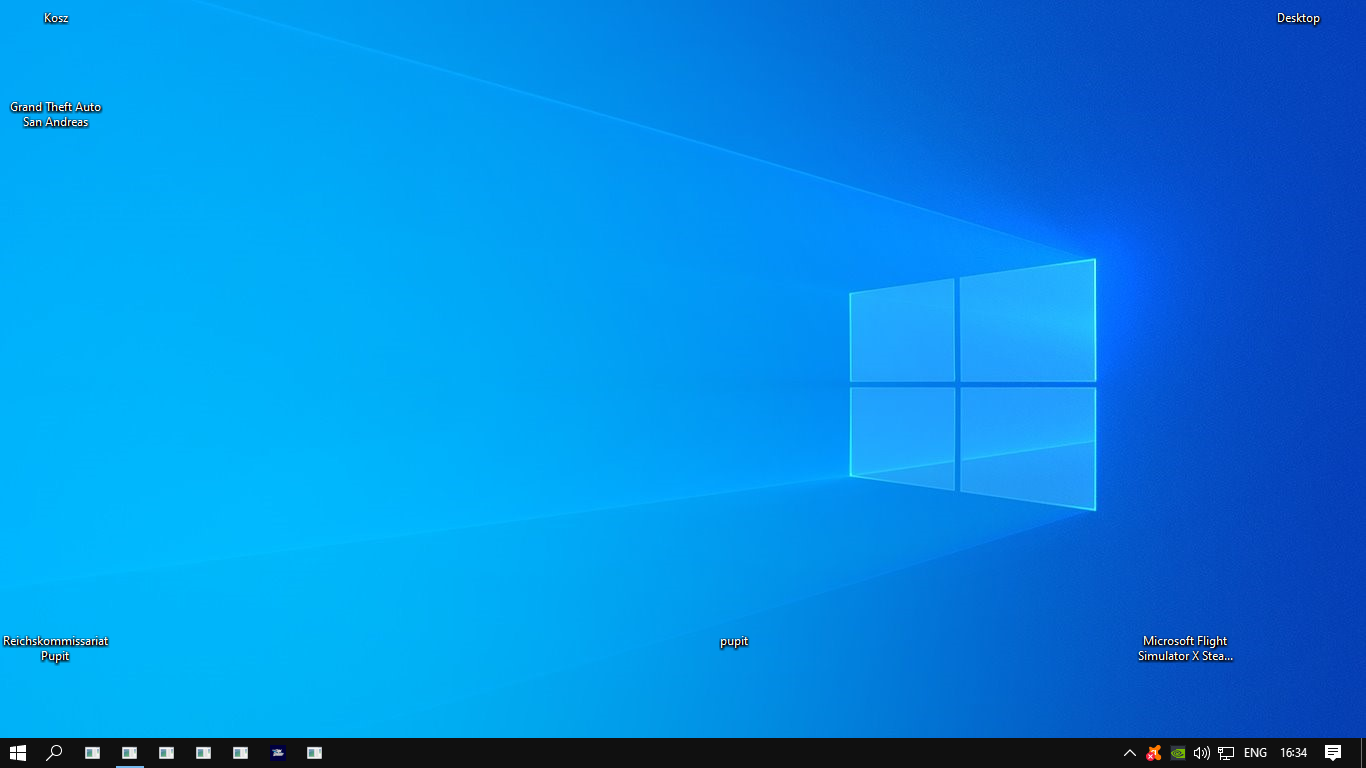The width and height of the screenshot is (1366, 768).
Task: Change ENG input language
Action: 1255,753
